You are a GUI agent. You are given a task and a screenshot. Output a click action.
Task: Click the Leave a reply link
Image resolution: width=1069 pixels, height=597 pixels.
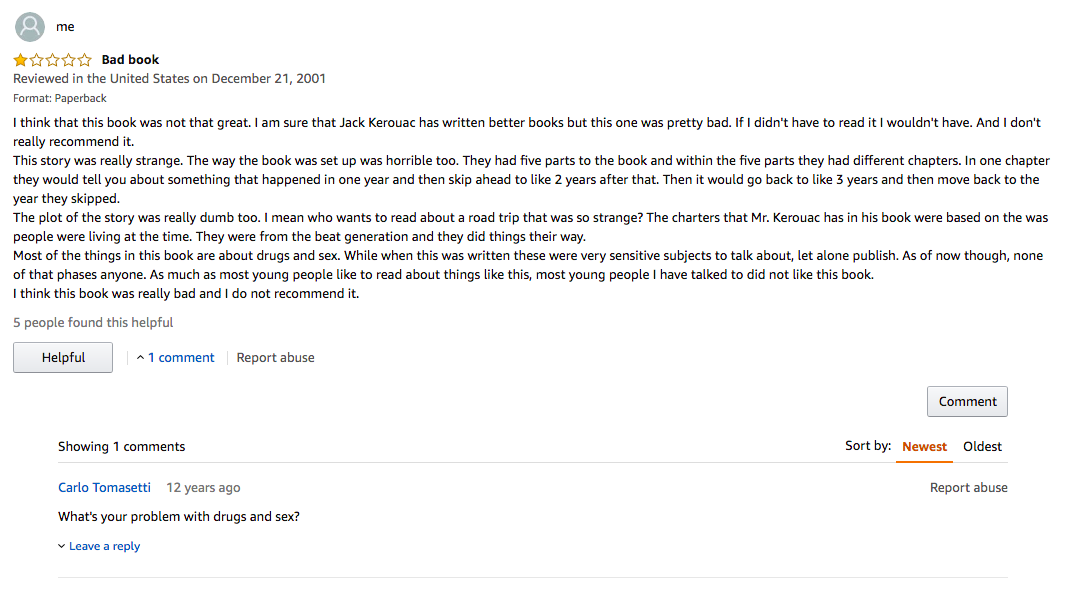104,547
